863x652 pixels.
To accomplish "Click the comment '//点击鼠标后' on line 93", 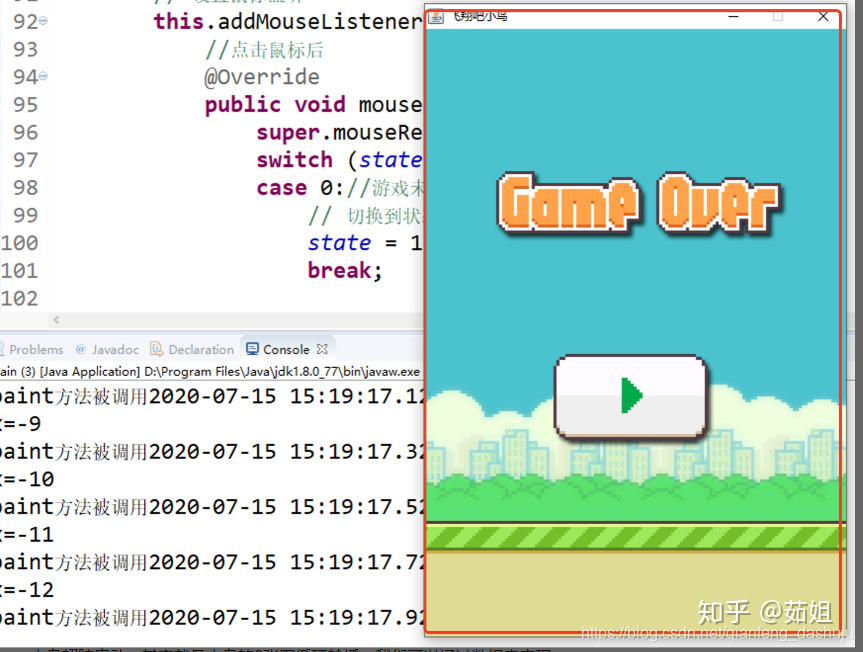I will pyautogui.click(x=264, y=50).
